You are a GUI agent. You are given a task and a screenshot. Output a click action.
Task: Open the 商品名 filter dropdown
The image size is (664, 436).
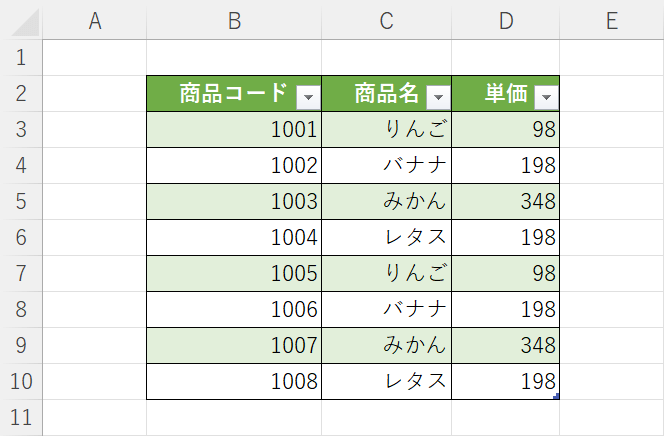click(x=438, y=97)
